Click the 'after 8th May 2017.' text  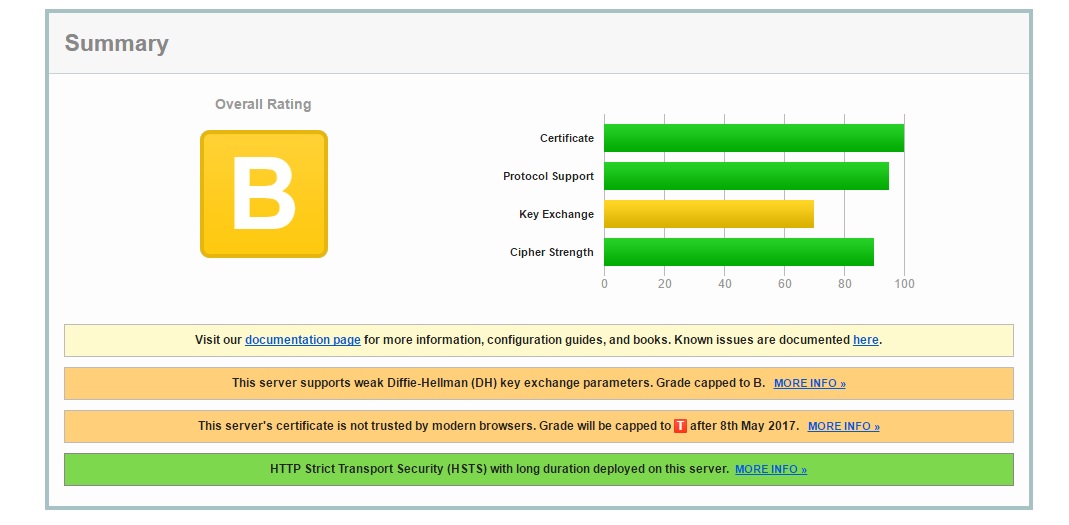pyautogui.click(x=744, y=426)
